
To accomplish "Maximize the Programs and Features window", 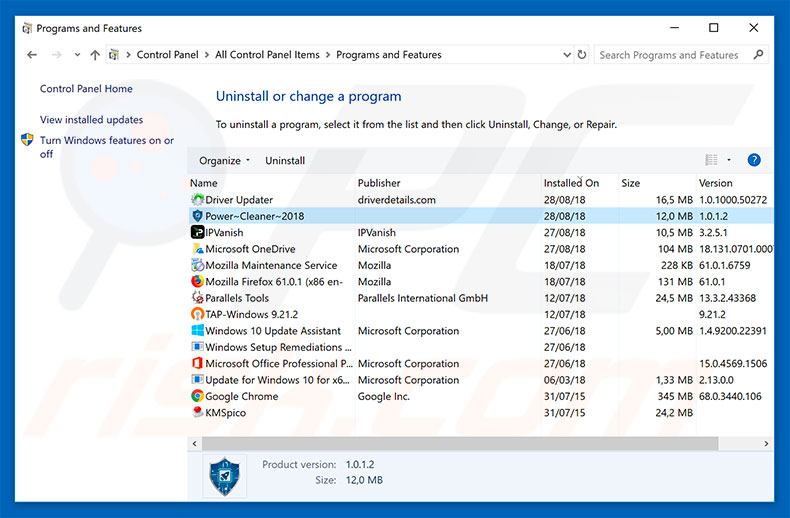I will coord(713,28).
